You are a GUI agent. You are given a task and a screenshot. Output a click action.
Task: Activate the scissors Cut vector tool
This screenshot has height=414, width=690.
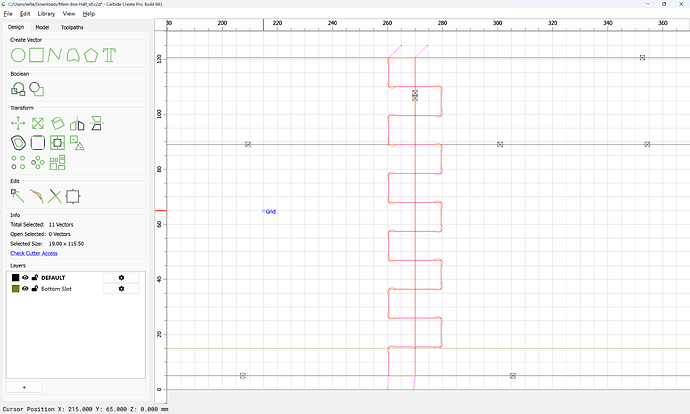coord(55,196)
